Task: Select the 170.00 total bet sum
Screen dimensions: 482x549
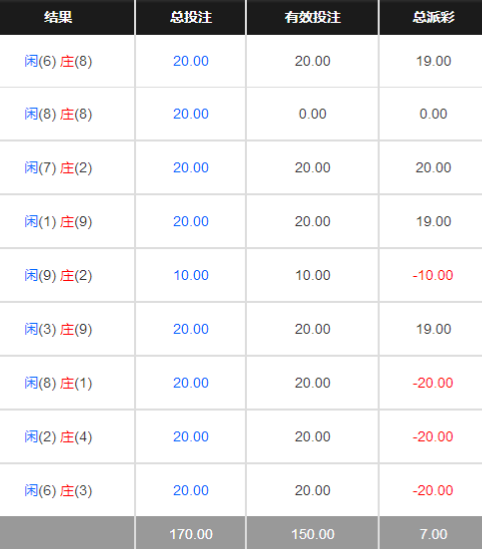Action: [191, 534]
